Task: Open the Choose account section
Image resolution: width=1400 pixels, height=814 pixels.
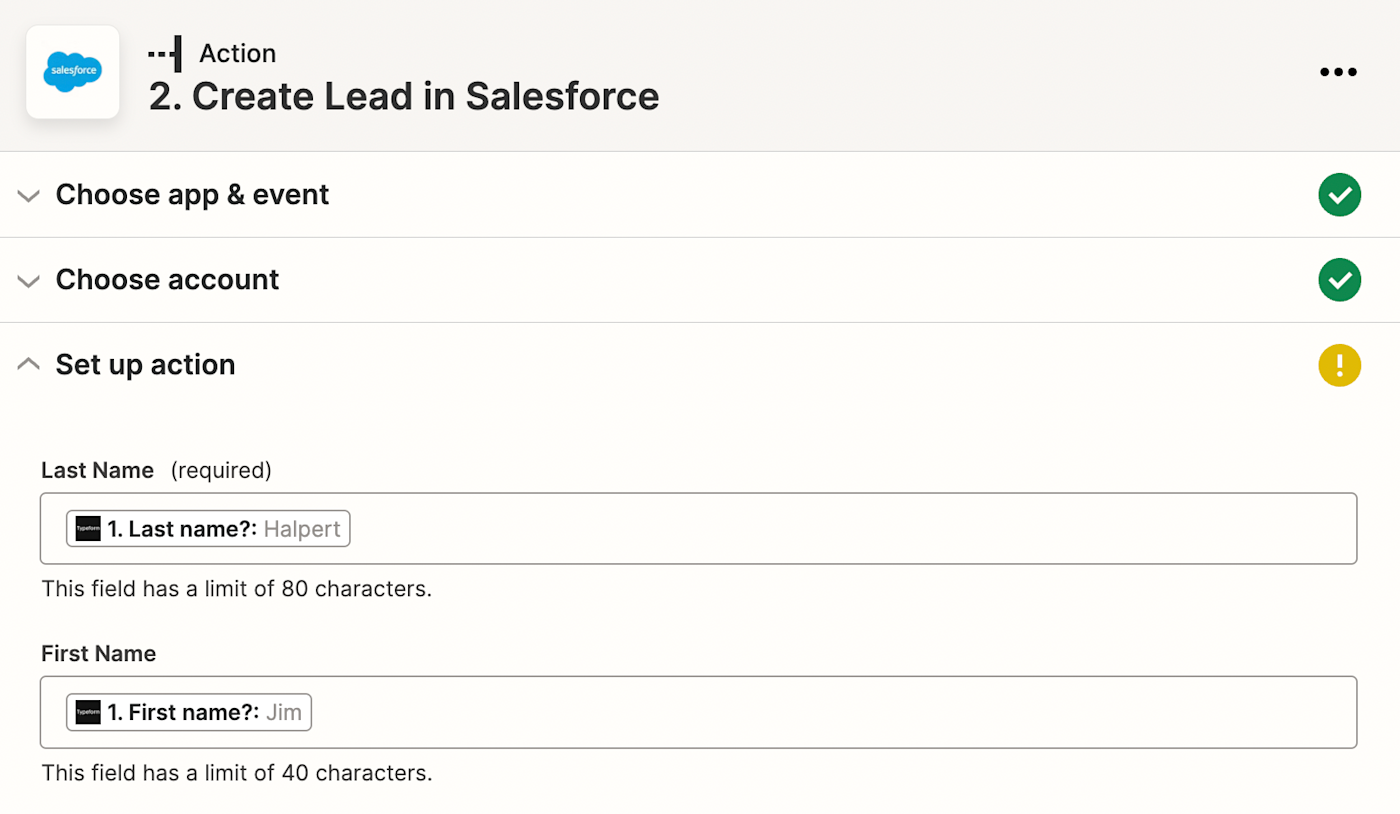Action: [167, 279]
